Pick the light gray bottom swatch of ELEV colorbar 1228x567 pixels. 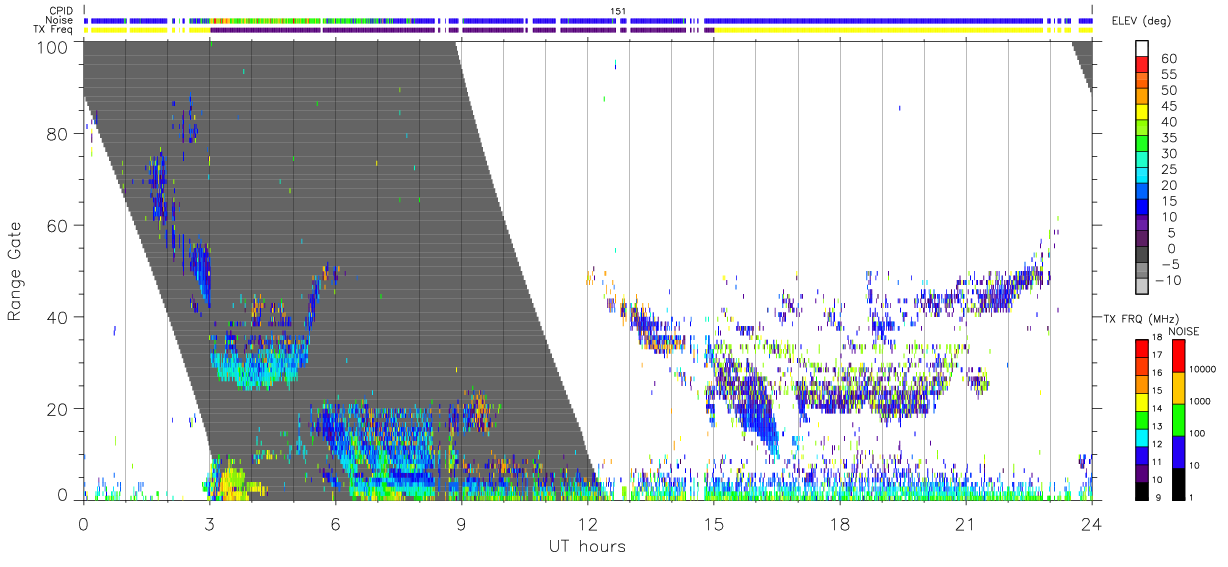tap(1142, 284)
